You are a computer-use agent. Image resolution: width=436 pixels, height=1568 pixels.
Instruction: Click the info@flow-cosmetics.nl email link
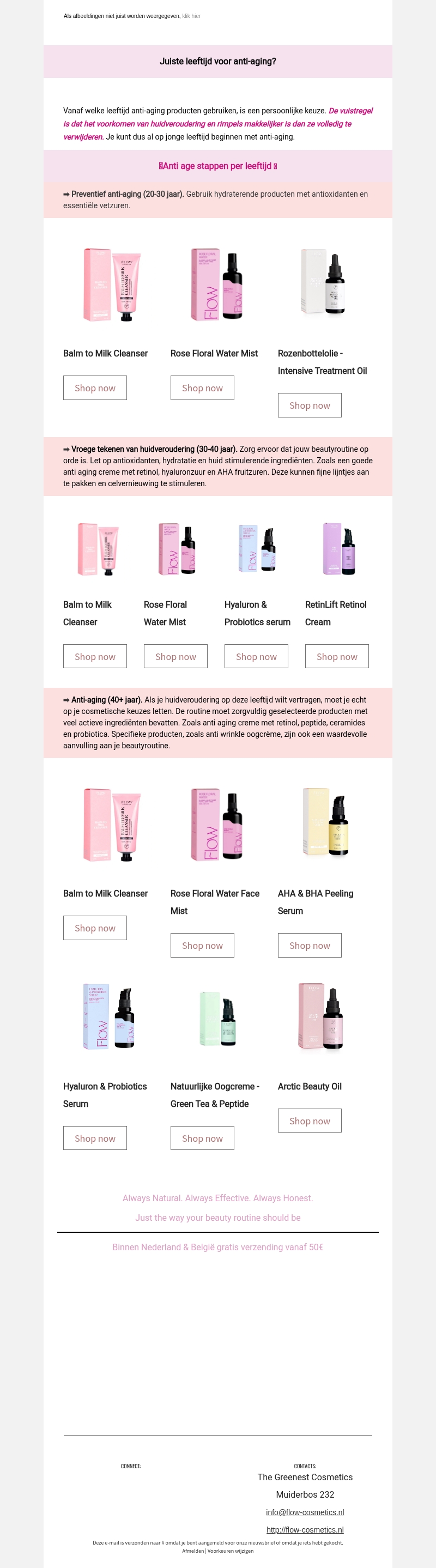[305, 1512]
